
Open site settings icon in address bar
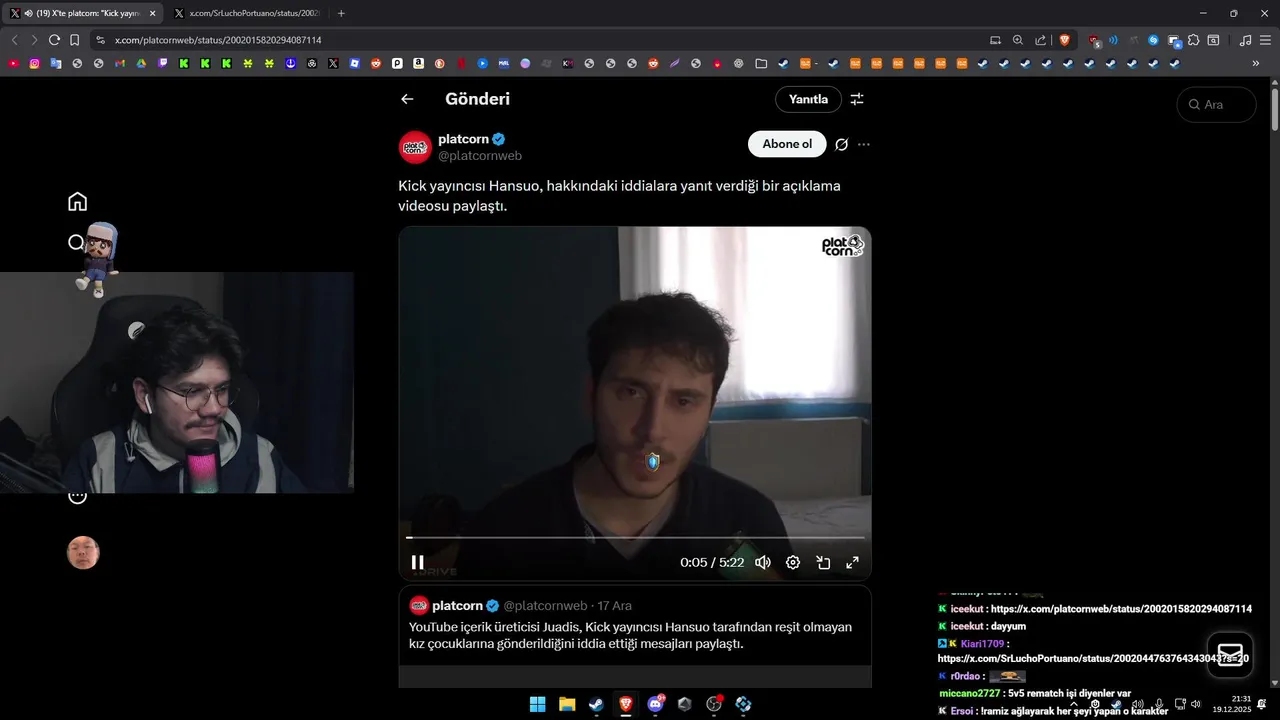(99, 40)
